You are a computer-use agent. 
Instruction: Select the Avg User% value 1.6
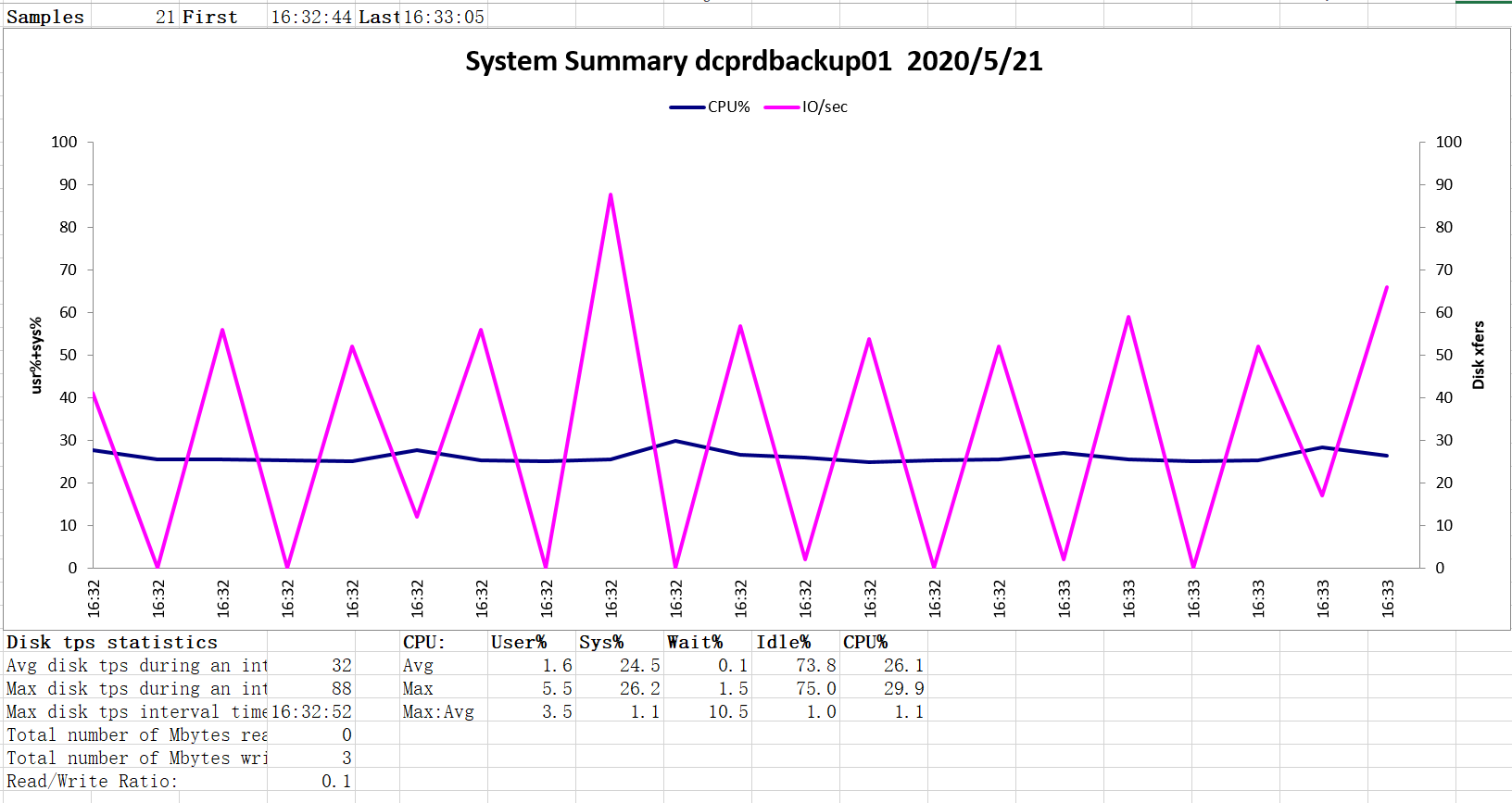point(532,665)
